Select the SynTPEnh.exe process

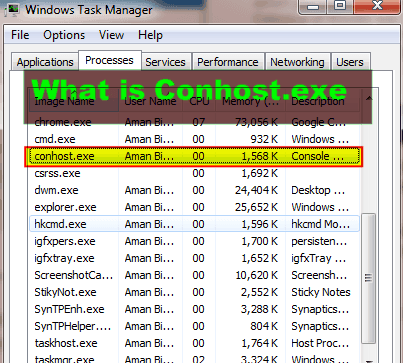[x=194, y=309]
